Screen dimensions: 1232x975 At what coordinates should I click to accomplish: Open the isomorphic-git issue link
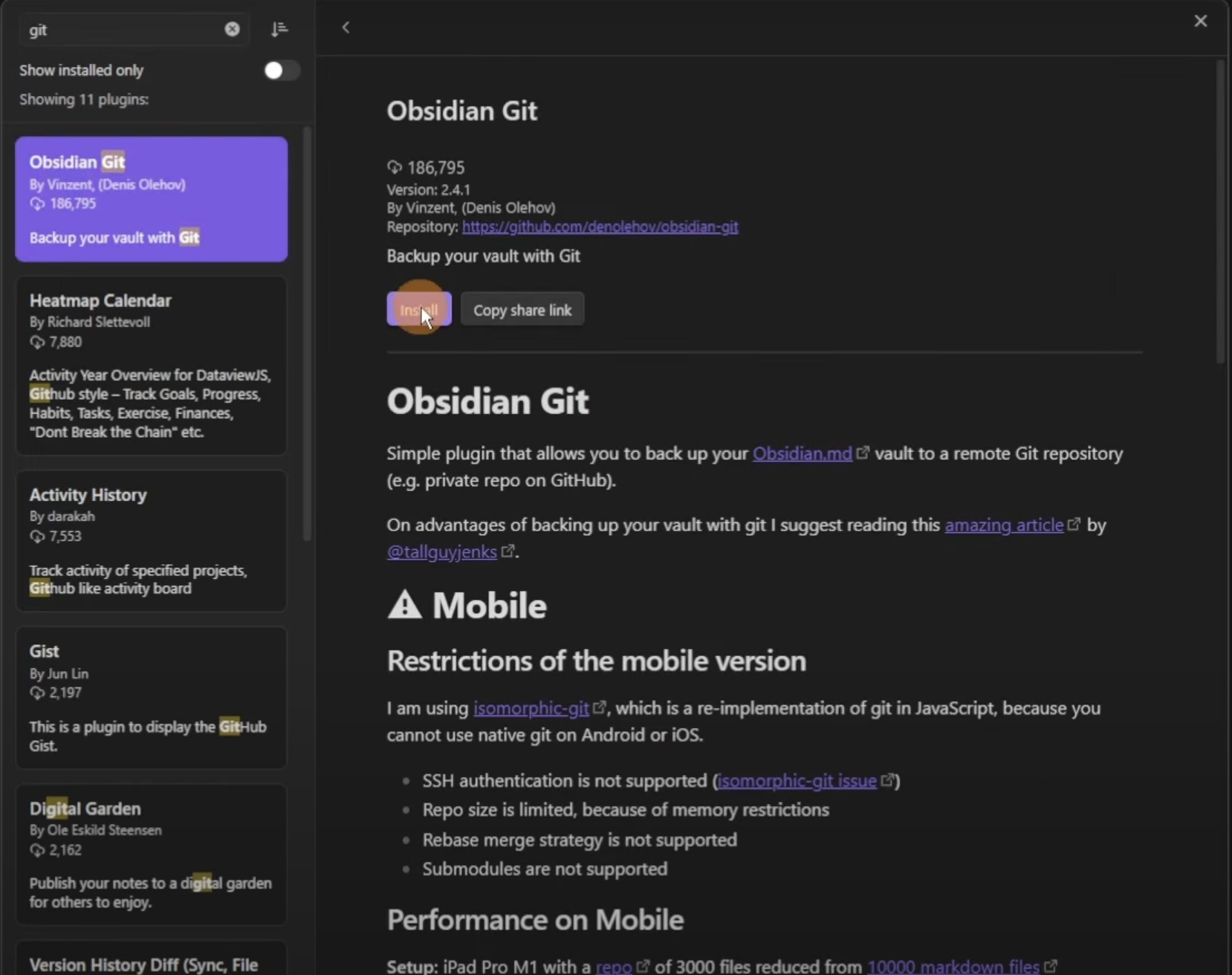point(797,780)
